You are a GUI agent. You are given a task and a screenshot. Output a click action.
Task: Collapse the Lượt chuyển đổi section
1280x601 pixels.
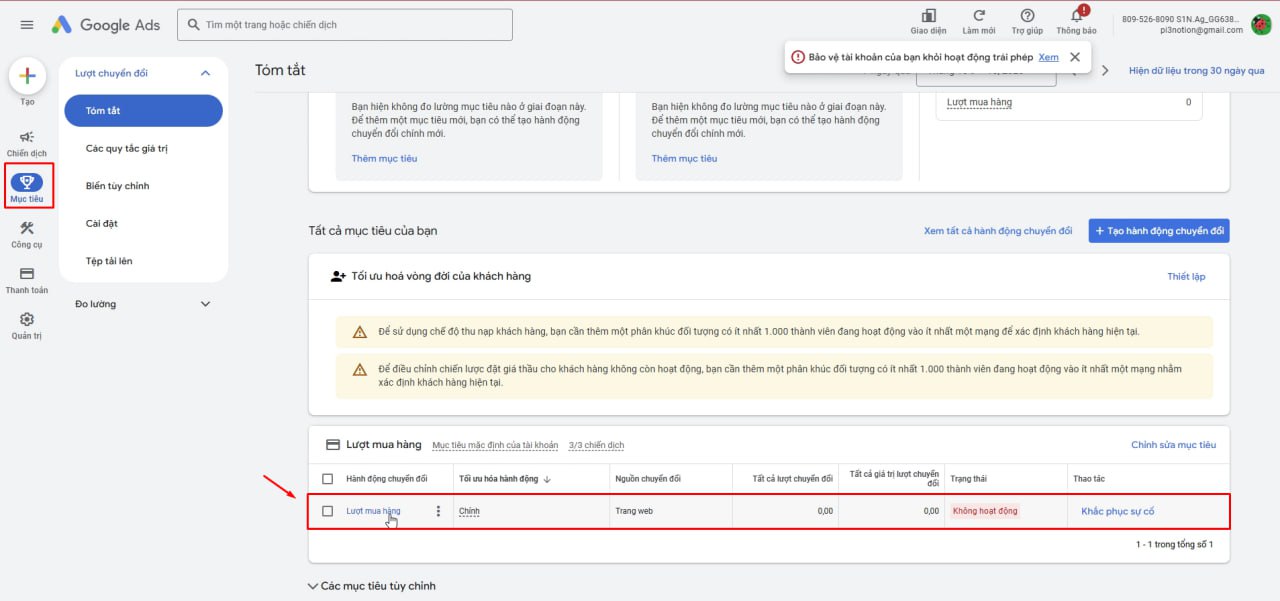(x=205, y=73)
